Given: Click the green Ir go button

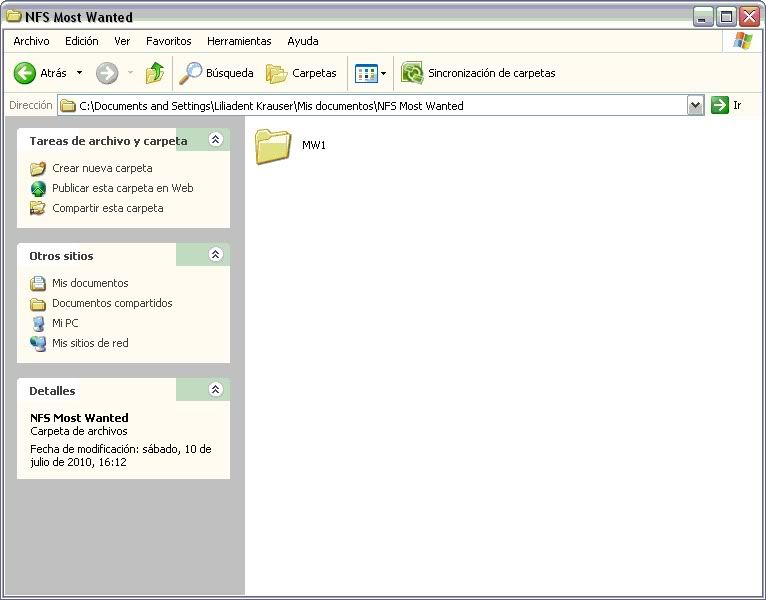Looking at the screenshot, I should click(x=727, y=105).
